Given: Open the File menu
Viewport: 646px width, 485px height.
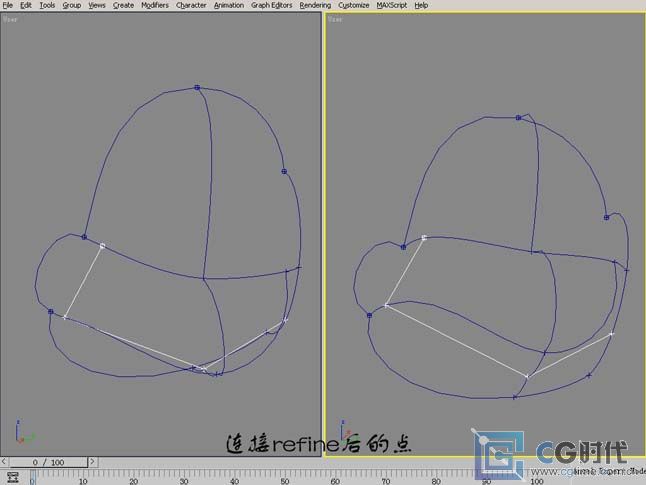Looking at the screenshot, I should 7,5.
